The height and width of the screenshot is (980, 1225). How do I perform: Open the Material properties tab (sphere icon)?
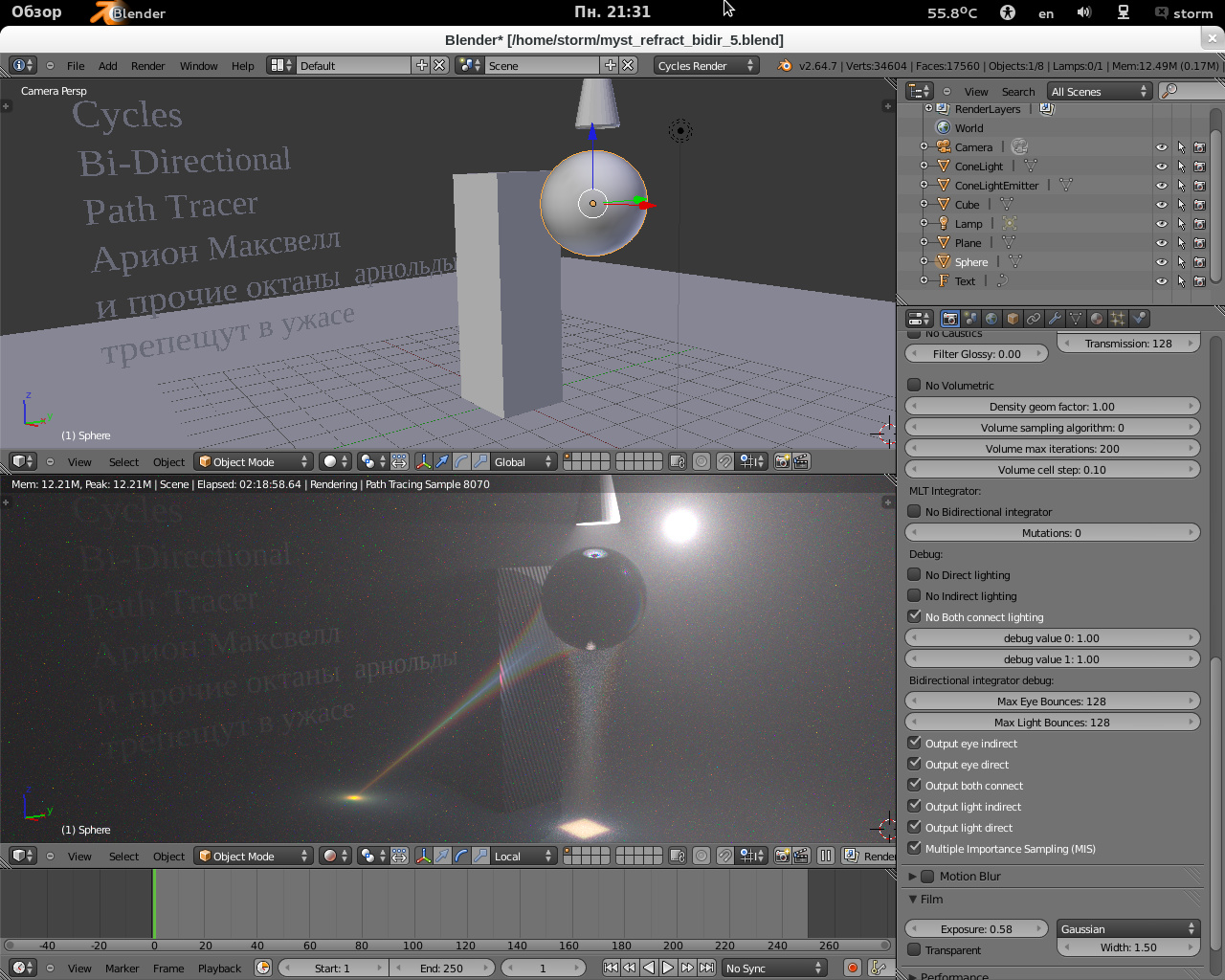(1097, 319)
